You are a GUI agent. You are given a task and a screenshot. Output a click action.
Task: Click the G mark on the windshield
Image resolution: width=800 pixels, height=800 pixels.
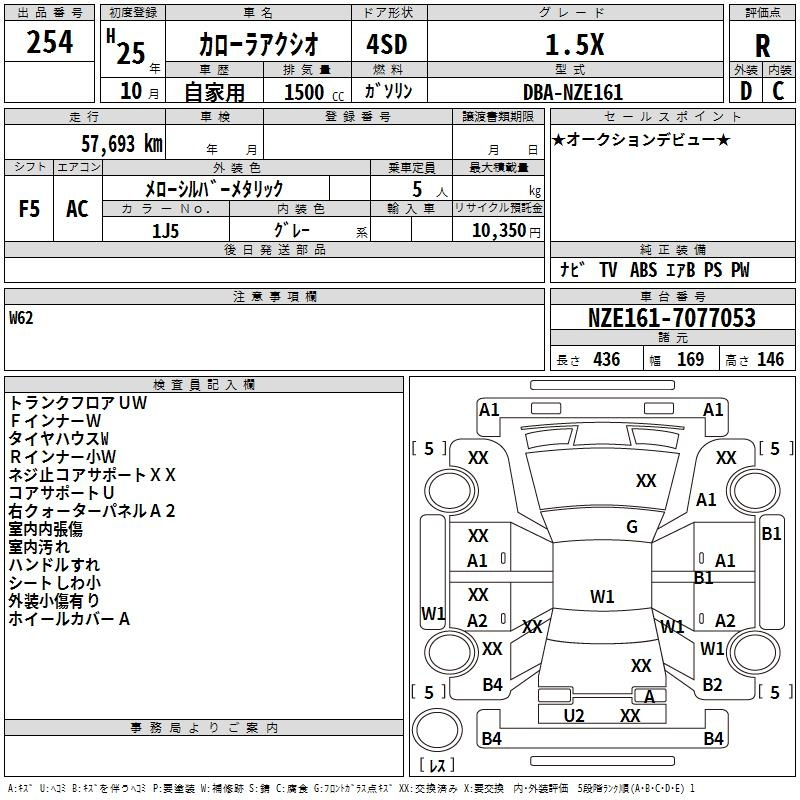[x=632, y=527]
